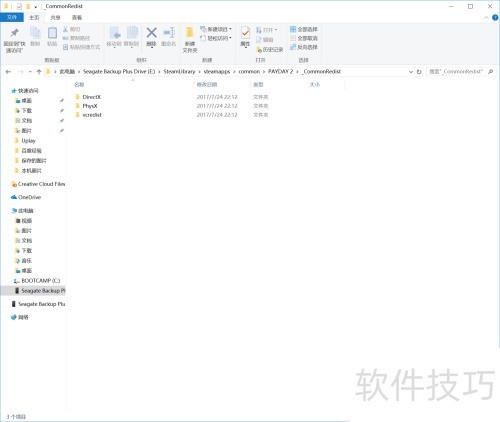
Task: Click the steamapps breadcrumb in the address bar
Action: point(217,72)
